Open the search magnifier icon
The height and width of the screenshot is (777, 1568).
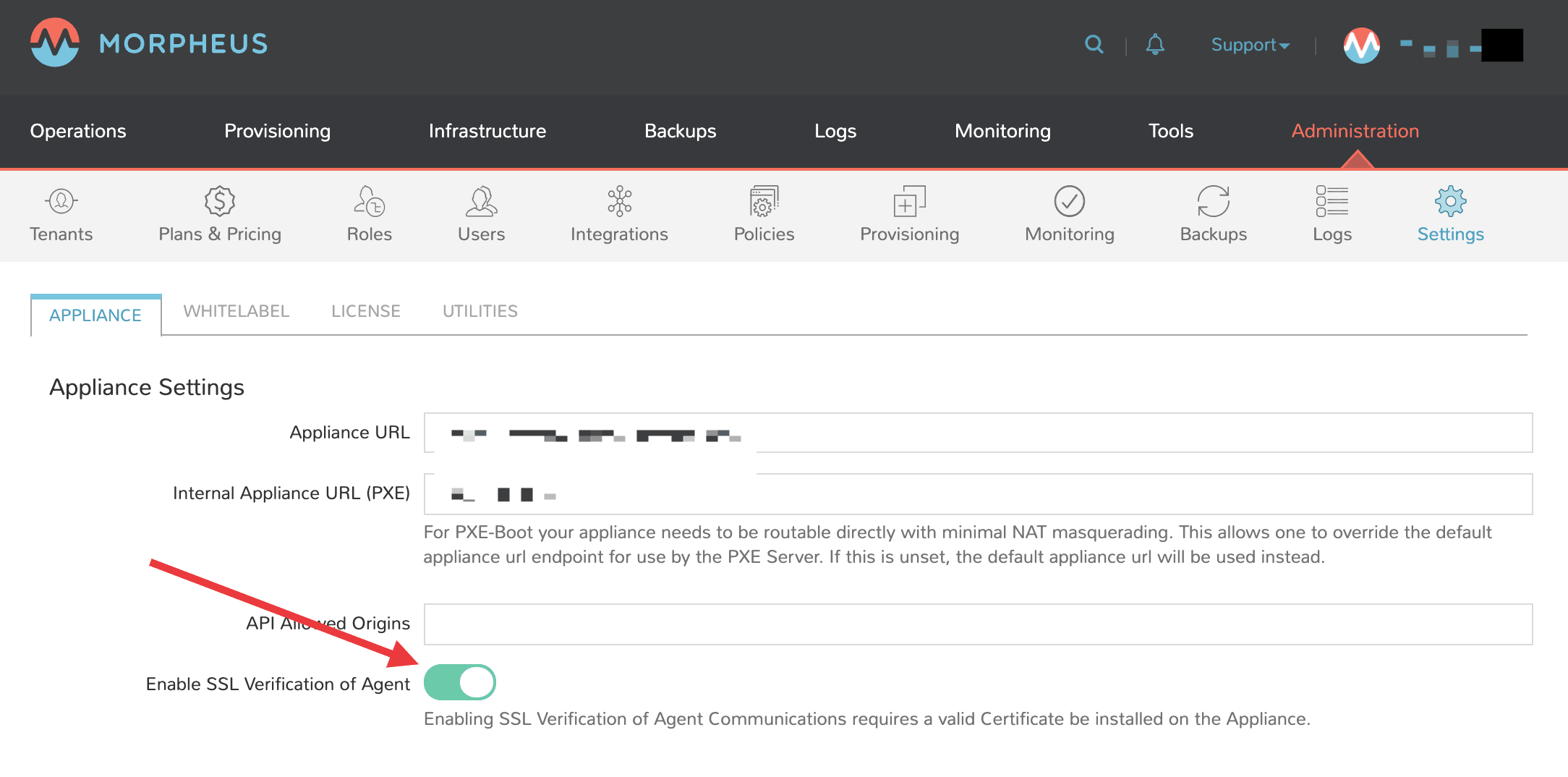[x=1094, y=45]
